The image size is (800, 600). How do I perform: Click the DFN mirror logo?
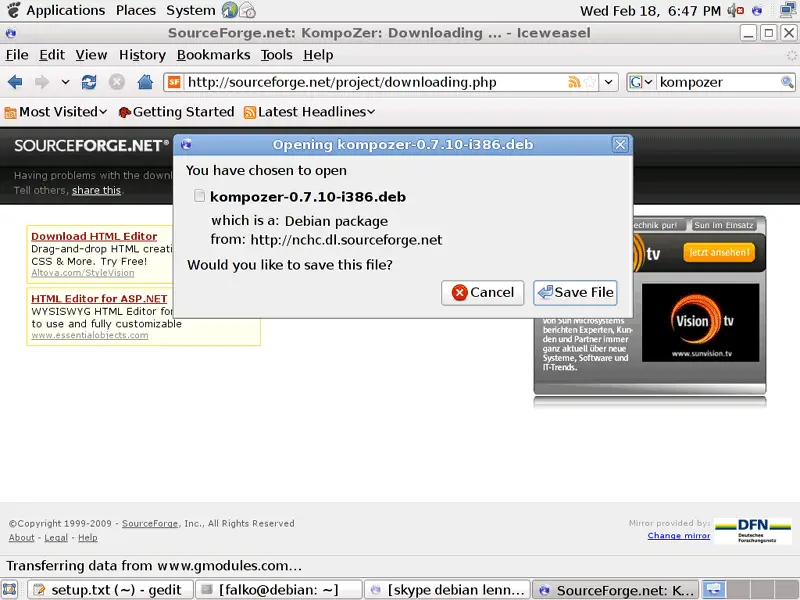(753, 531)
